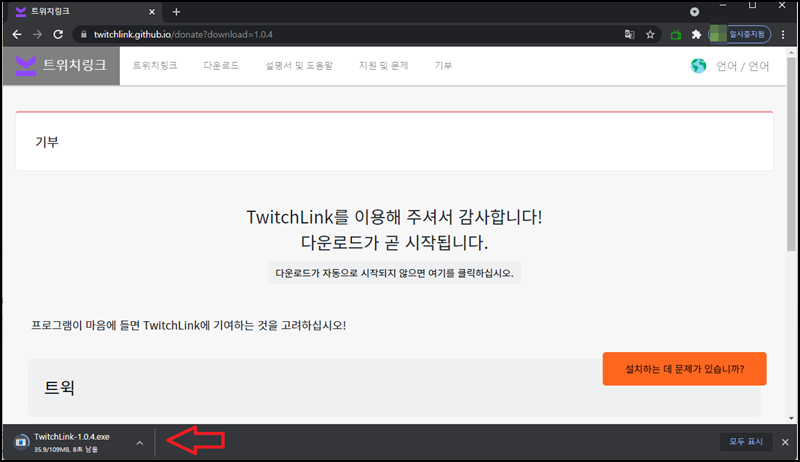Image resolution: width=800 pixels, height=462 pixels.
Task: Open the 트위치링크 nav menu item
Action: pyautogui.click(x=155, y=65)
